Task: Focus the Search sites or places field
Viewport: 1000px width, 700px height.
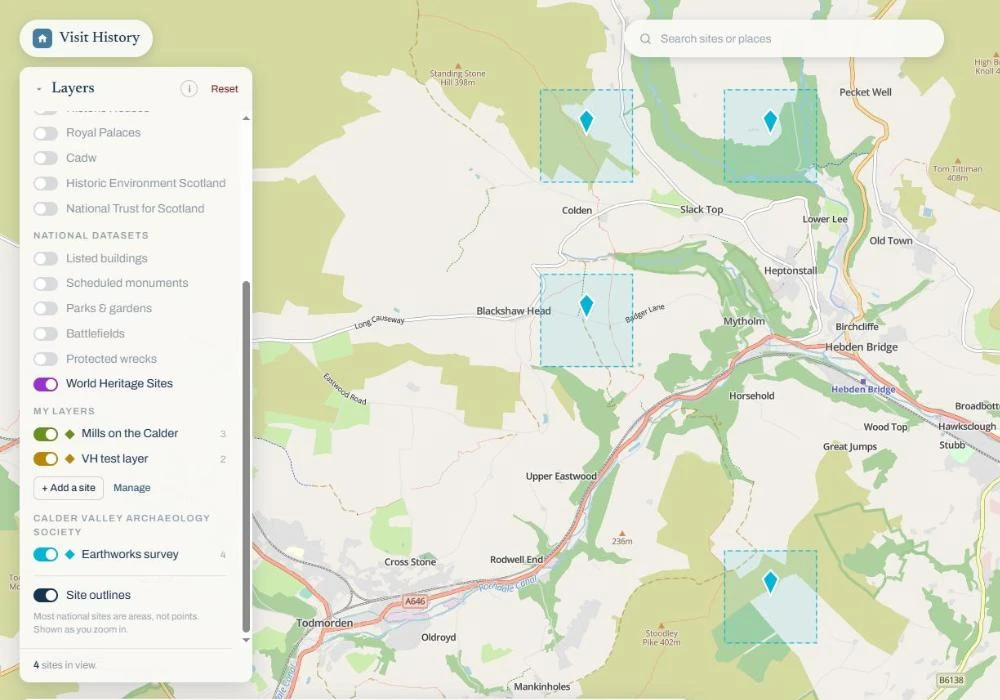Action: tap(784, 39)
